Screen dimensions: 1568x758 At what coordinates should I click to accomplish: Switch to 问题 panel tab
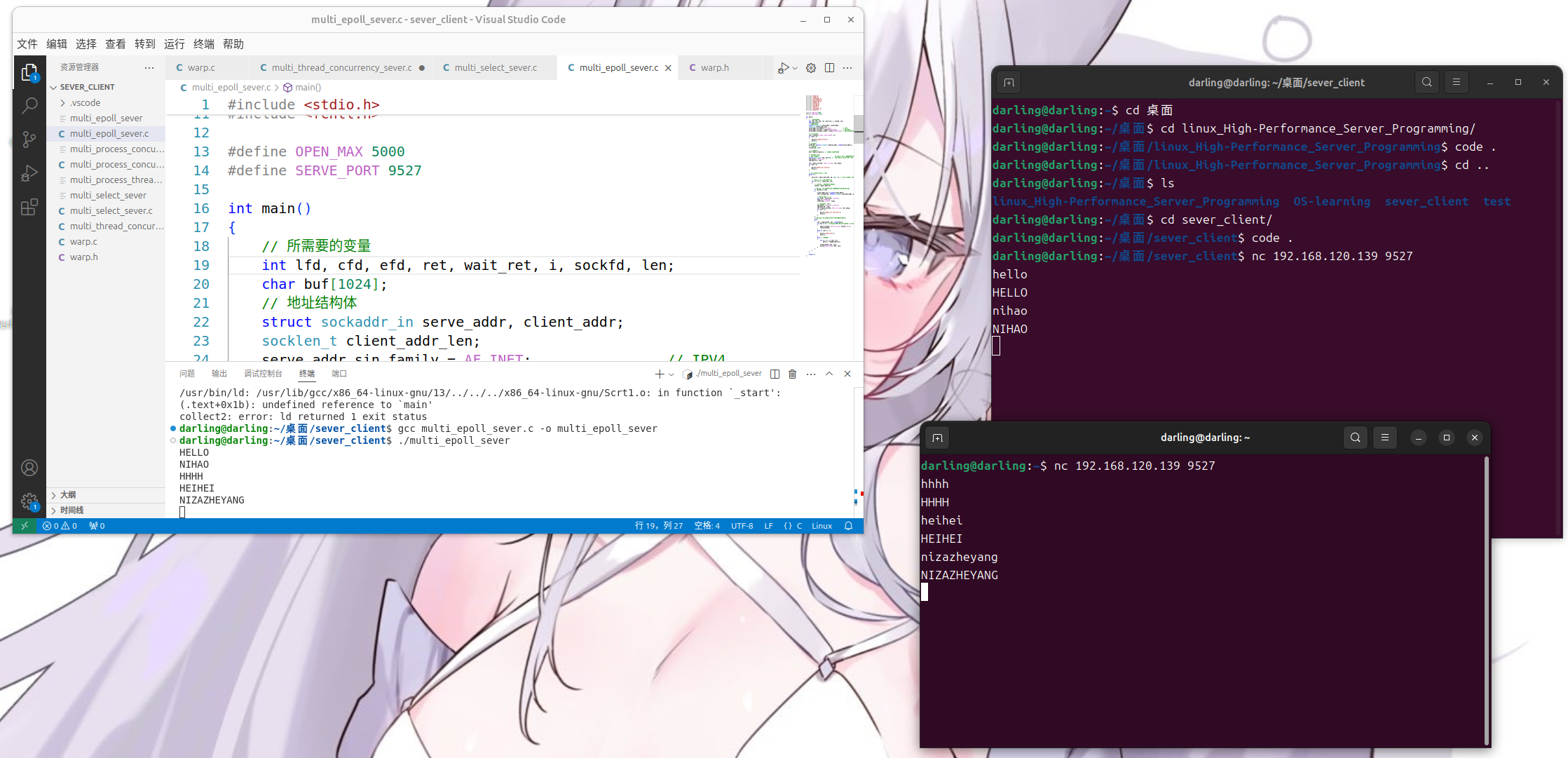click(x=187, y=374)
